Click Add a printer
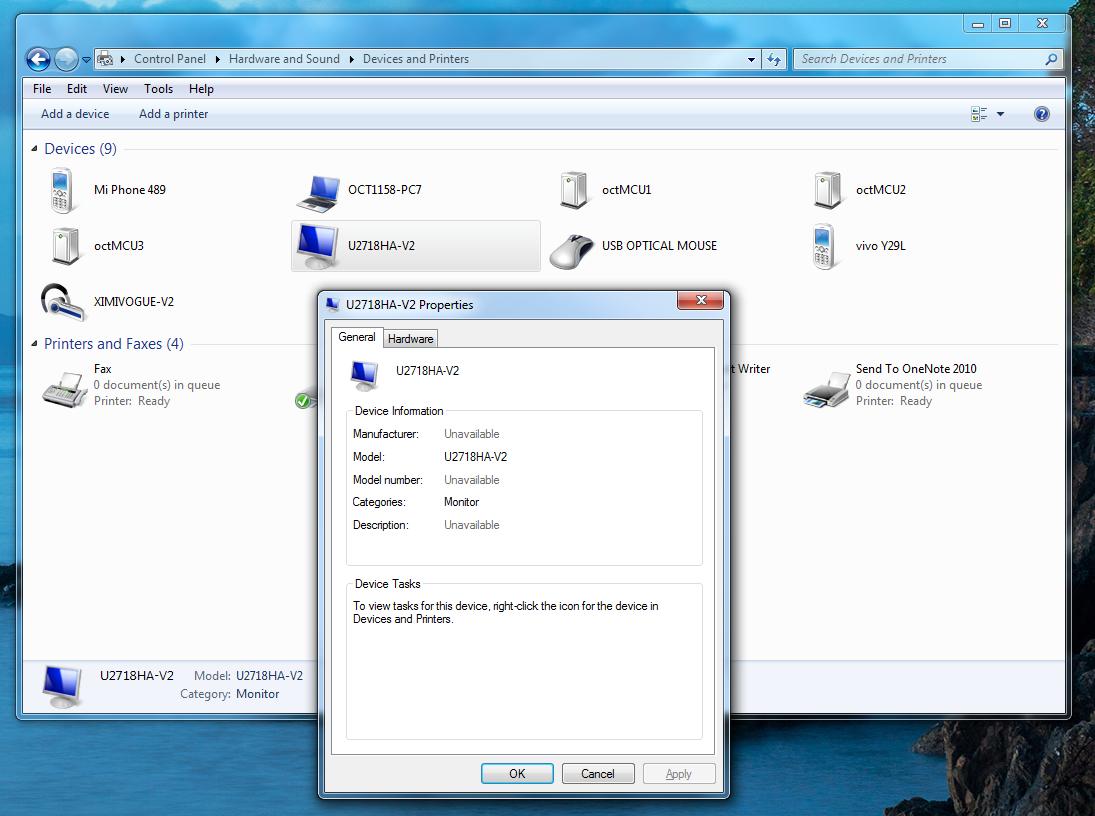Image resolution: width=1095 pixels, height=816 pixels. click(x=173, y=114)
